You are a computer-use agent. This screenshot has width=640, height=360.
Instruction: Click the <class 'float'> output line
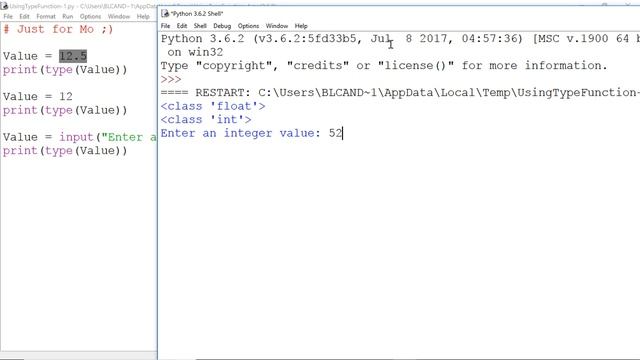(213, 106)
